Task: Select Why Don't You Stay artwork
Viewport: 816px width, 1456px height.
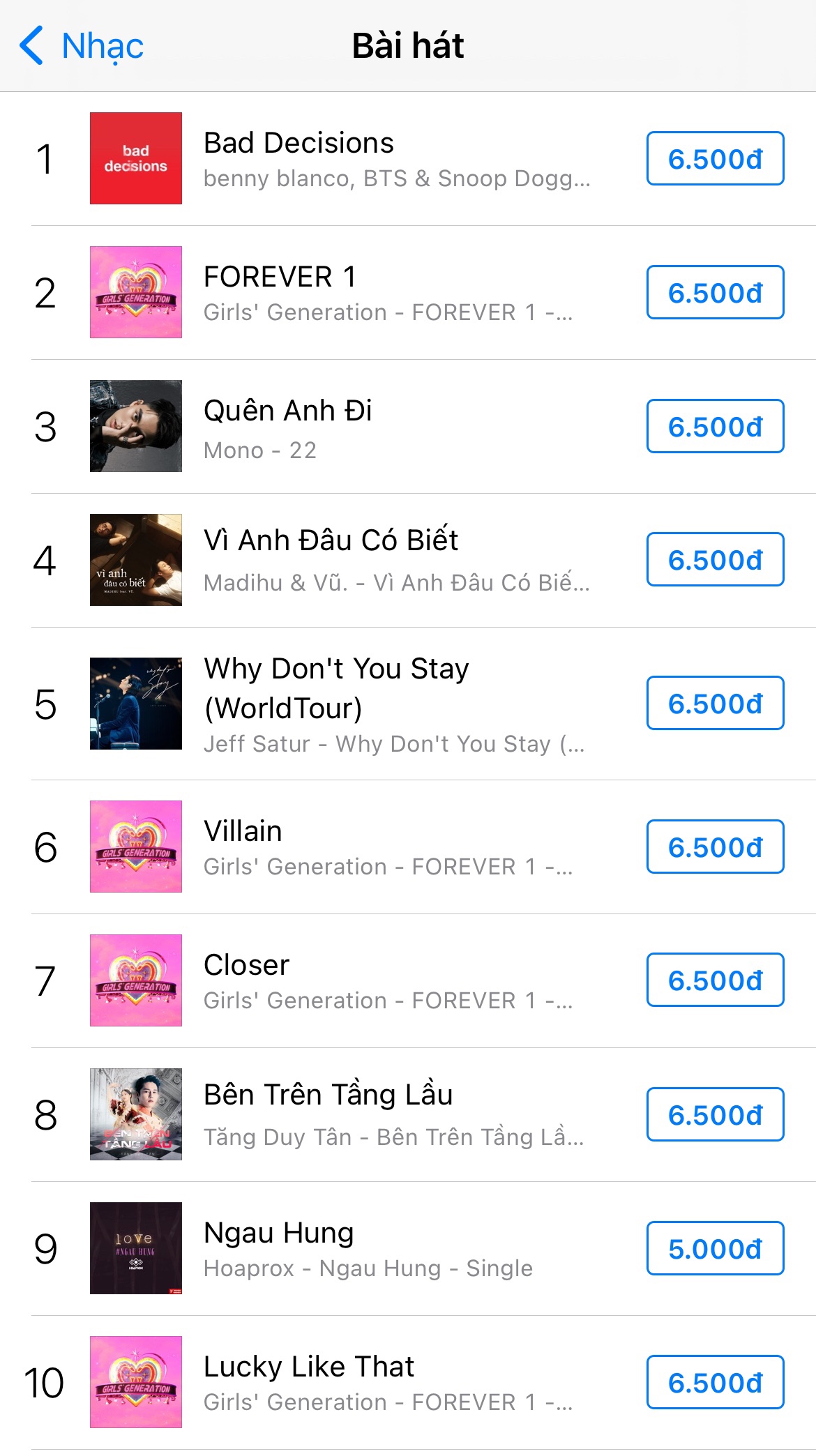Action: [136, 704]
